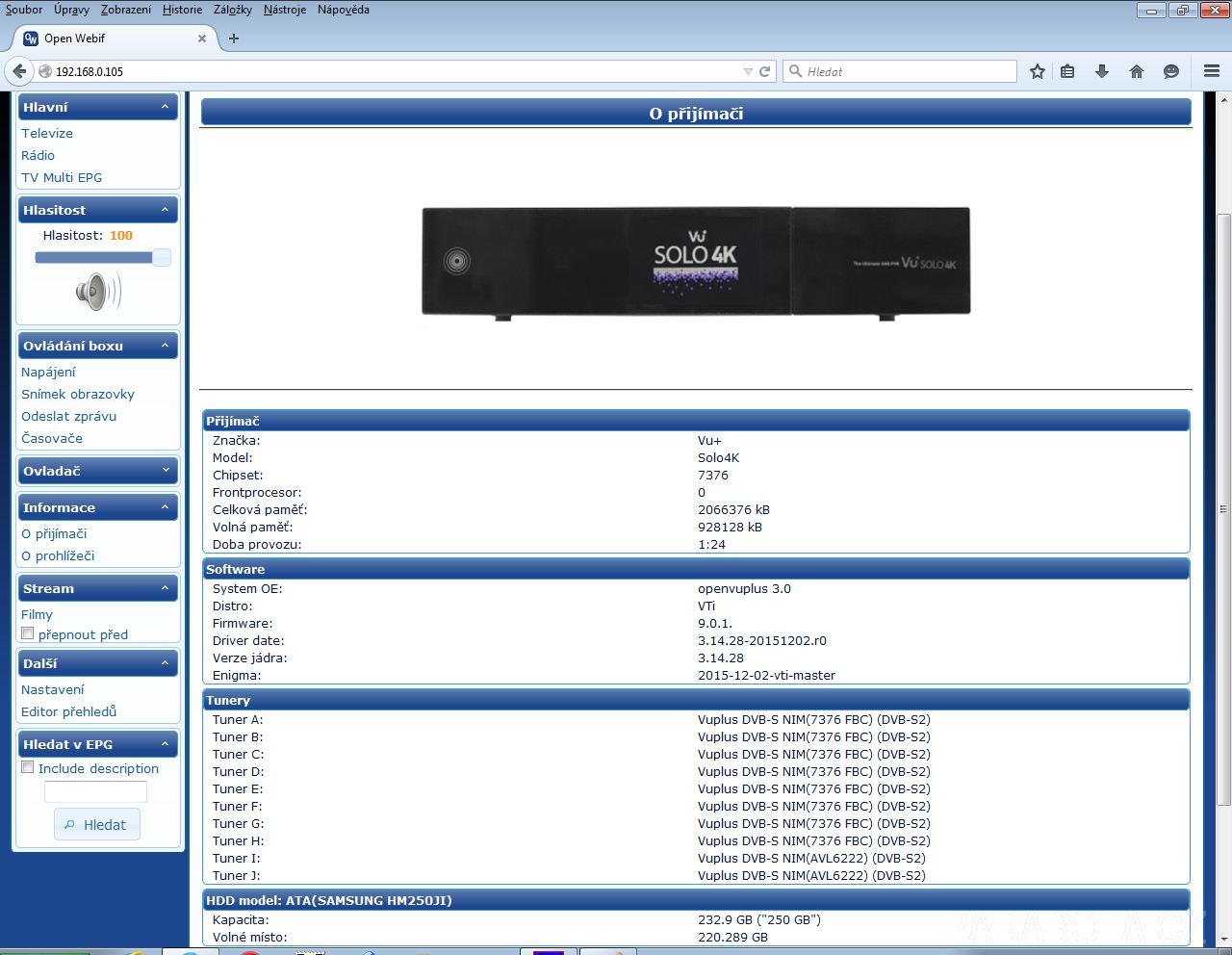1232x955 pixels.
Task: Open the Nastavení link
Action: (x=53, y=689)
